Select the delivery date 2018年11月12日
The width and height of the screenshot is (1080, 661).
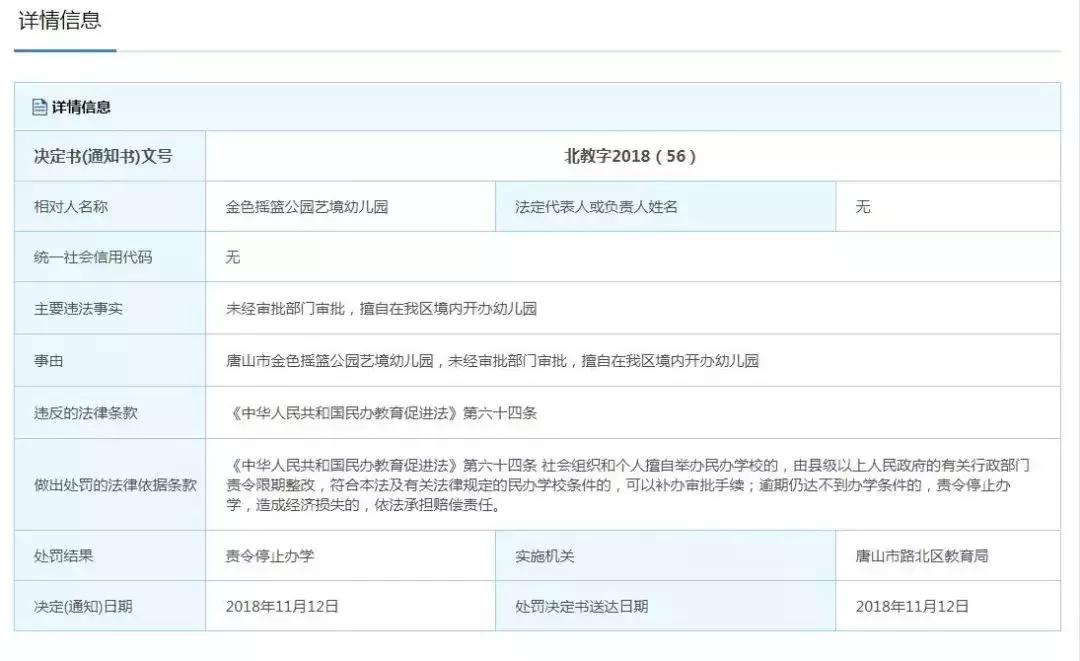(x=912, y=607)
